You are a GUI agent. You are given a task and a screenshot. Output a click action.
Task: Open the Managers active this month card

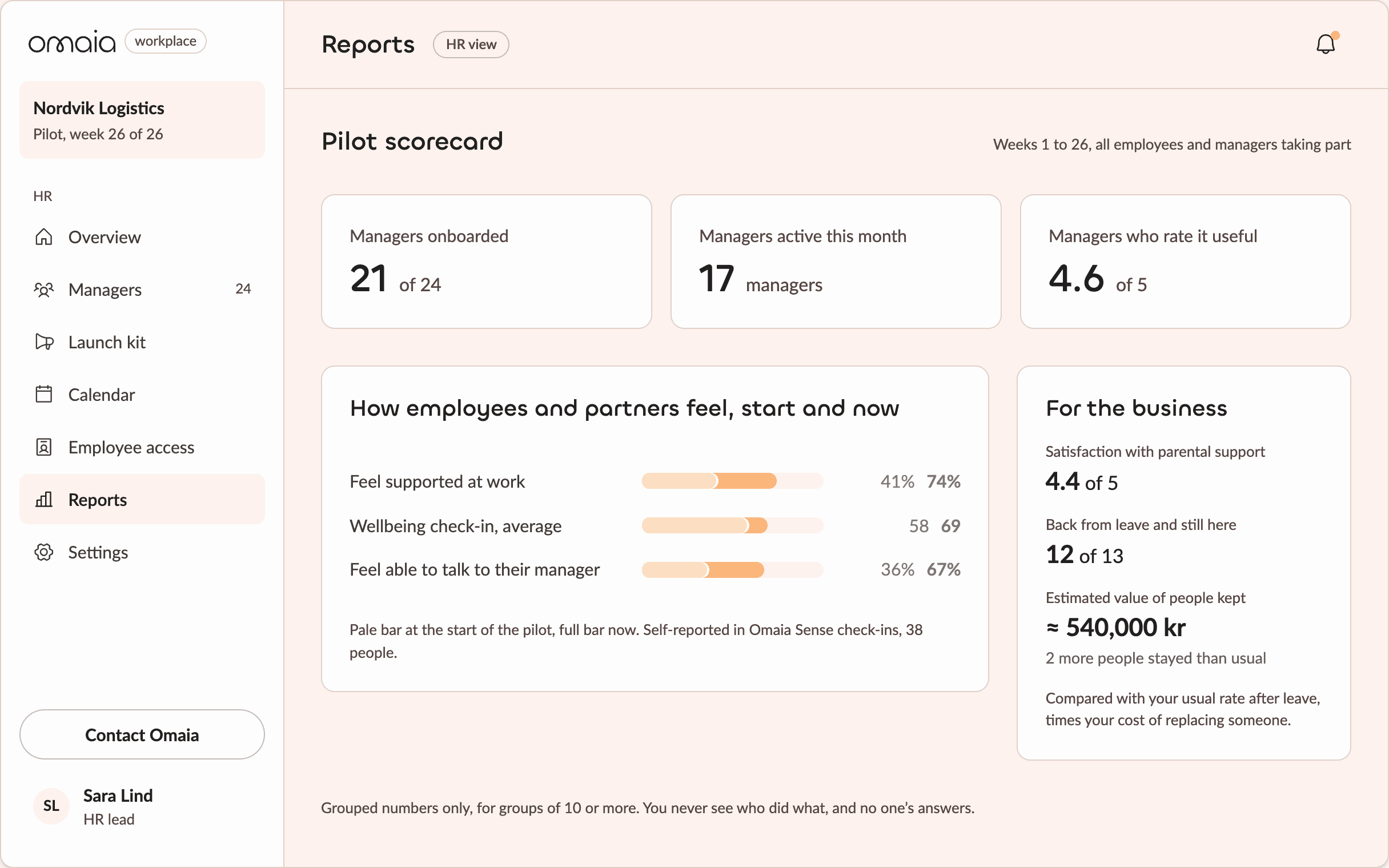click(x=836, y=261)
